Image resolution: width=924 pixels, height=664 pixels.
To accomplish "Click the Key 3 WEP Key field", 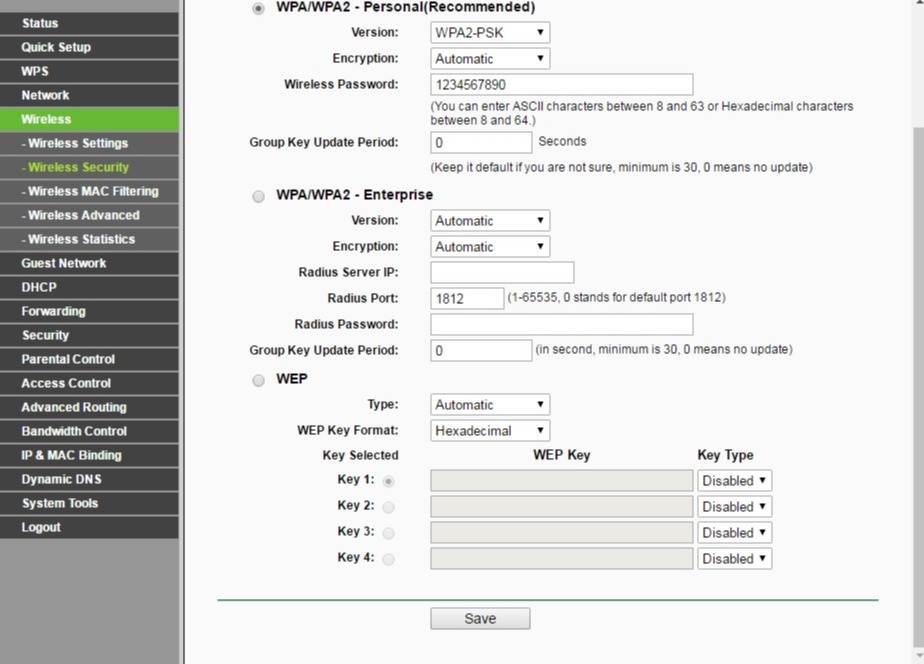I will 562,533.
